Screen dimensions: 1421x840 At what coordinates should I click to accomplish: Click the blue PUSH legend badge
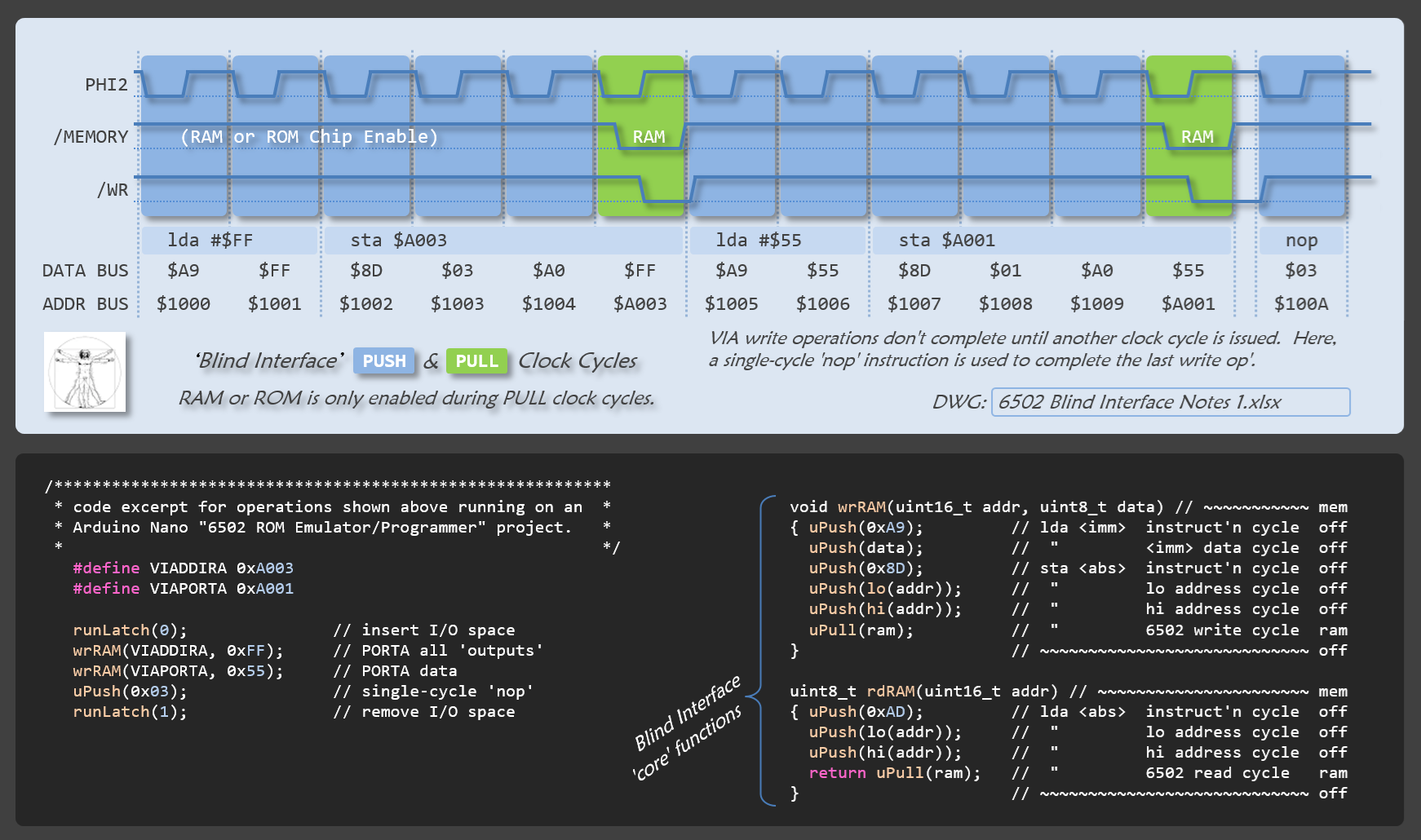click(x=383, y=361)
